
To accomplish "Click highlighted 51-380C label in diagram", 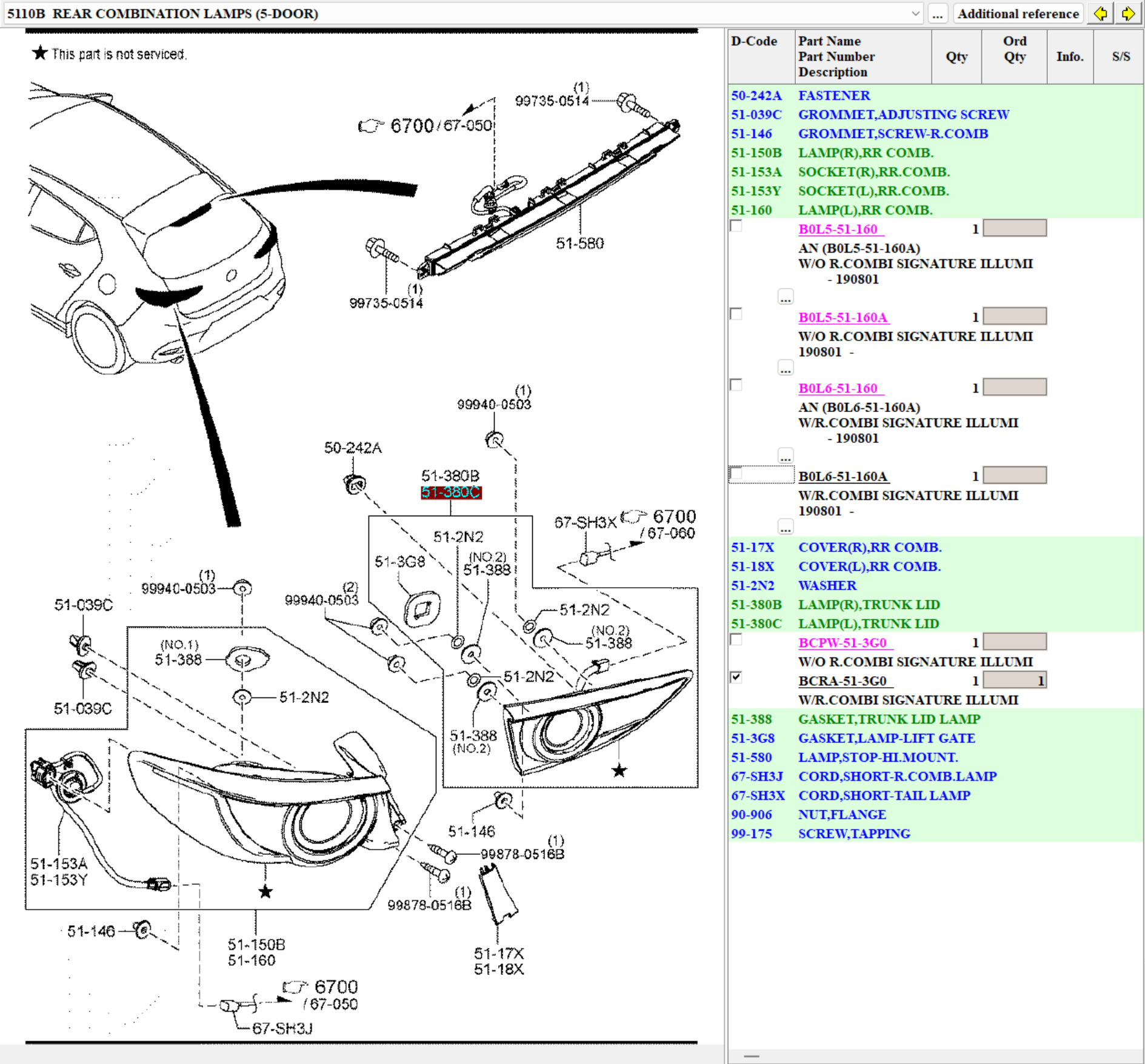I will pyautogui.click(x=451, y=493).
